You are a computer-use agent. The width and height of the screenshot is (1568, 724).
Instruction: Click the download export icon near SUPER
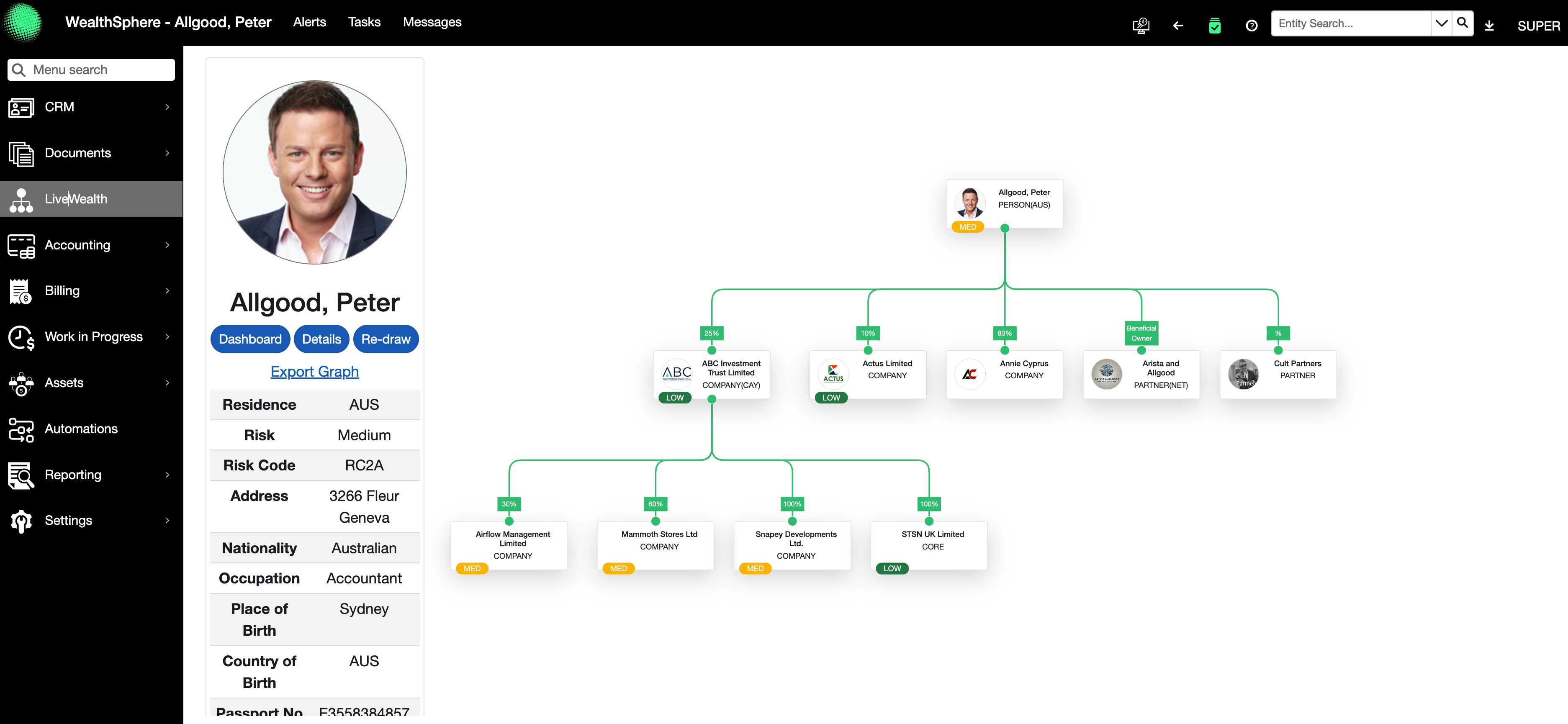(1489, 26)
